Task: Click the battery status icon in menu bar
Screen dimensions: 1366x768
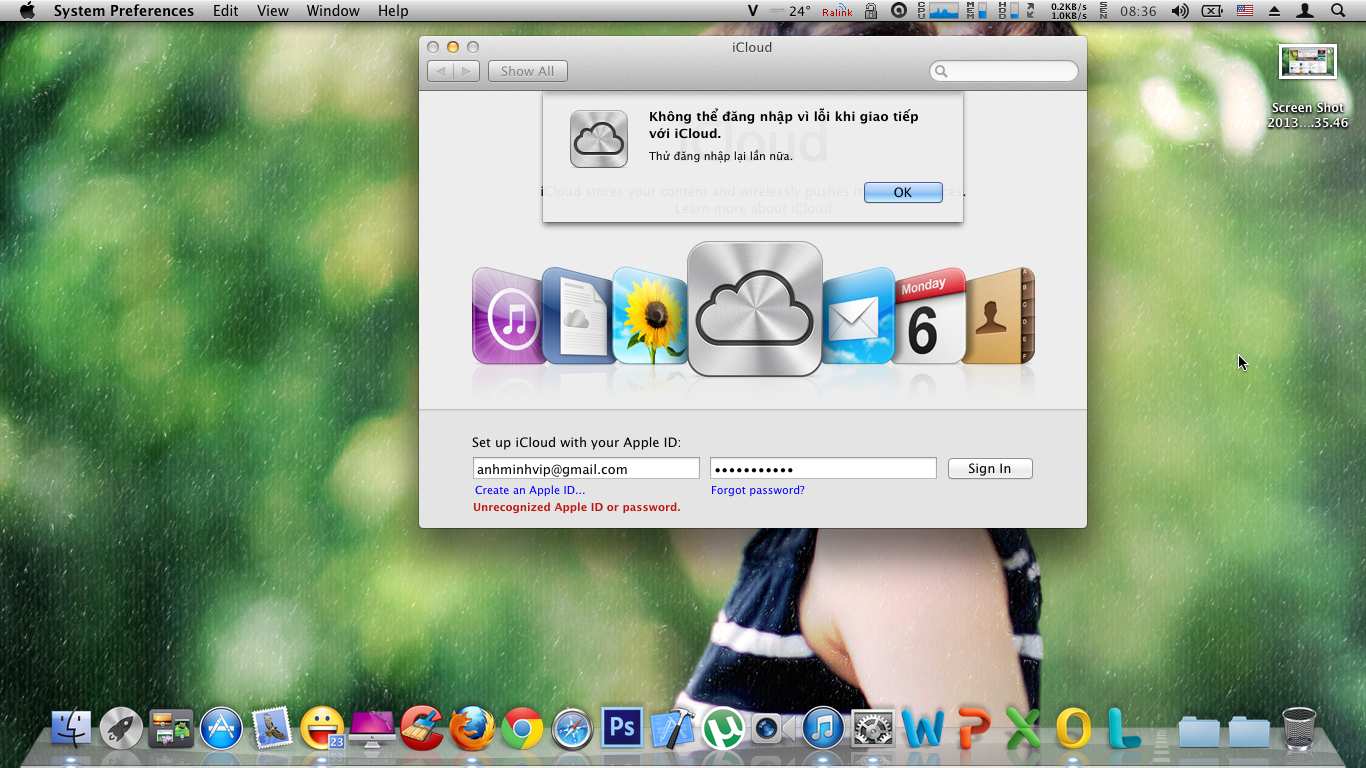Action: [x=1212, y=11]
